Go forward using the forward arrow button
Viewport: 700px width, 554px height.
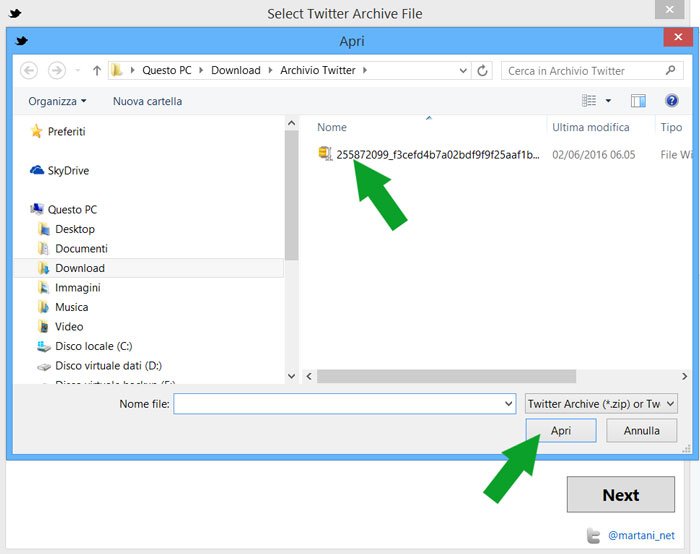coord(57,71)
